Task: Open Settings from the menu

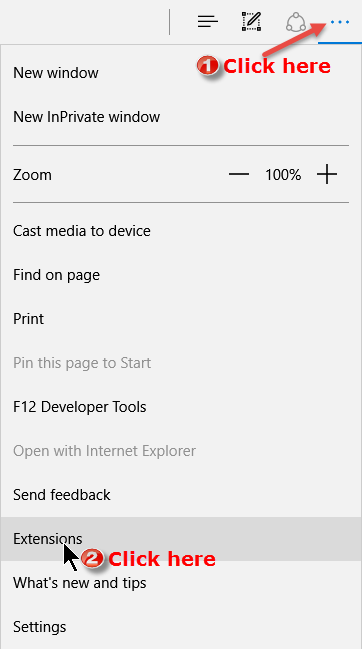Action: [181, 627]
